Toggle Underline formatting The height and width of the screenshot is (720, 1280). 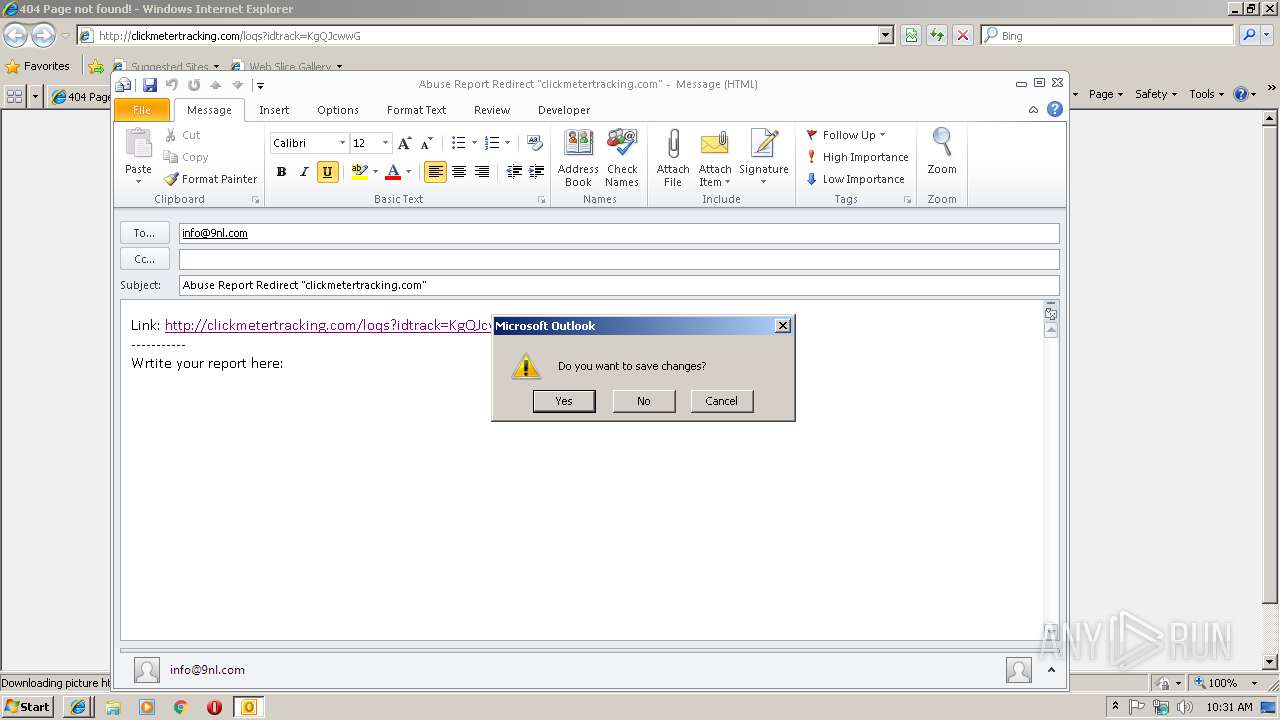(x=327, y=172)
